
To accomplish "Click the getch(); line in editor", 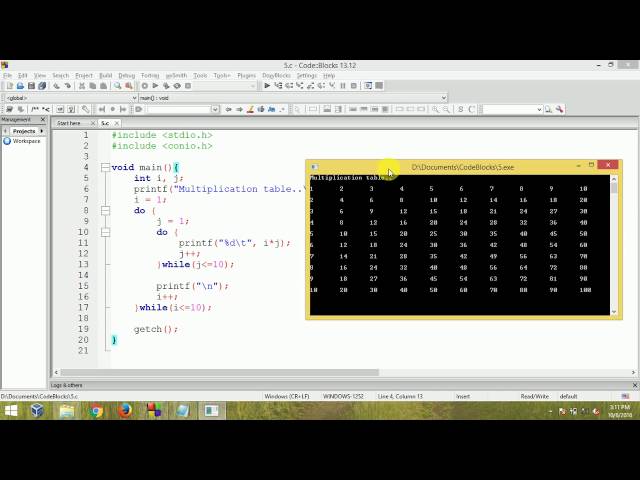I will click(x=156, y=329).
